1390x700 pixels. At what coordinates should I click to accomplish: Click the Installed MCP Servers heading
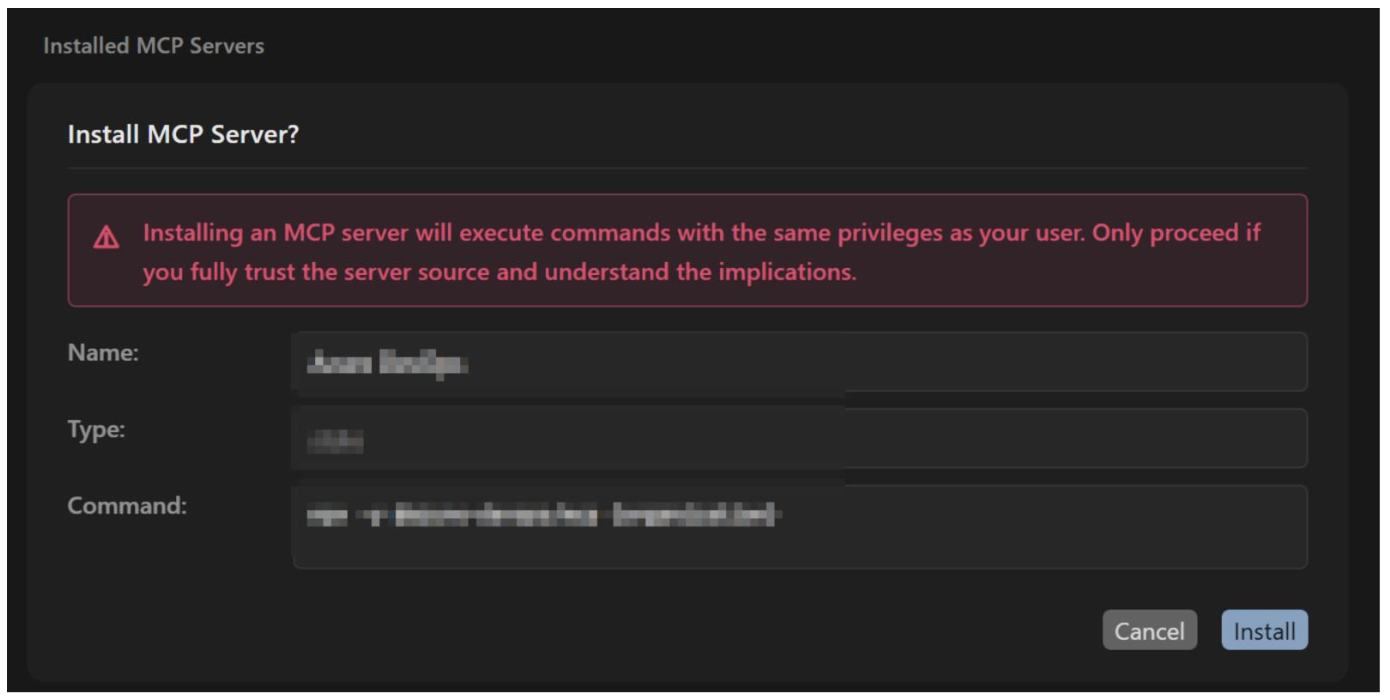(x=153, y=46)
